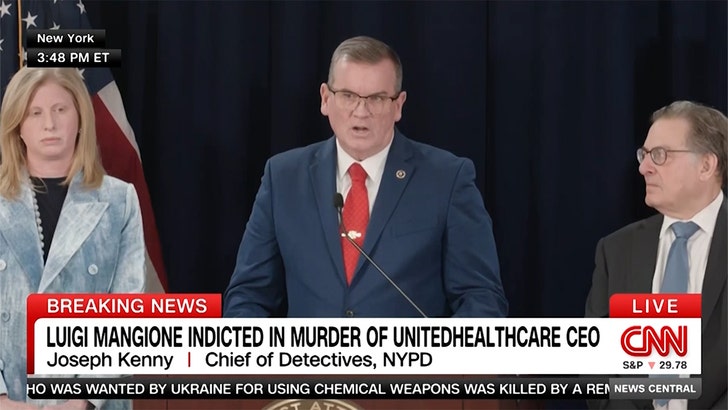The width and height of the screenshot is (728, 410).
Task: Click the S&P 29.78 value
Action: pyautogui.click(x=673, y=365)
